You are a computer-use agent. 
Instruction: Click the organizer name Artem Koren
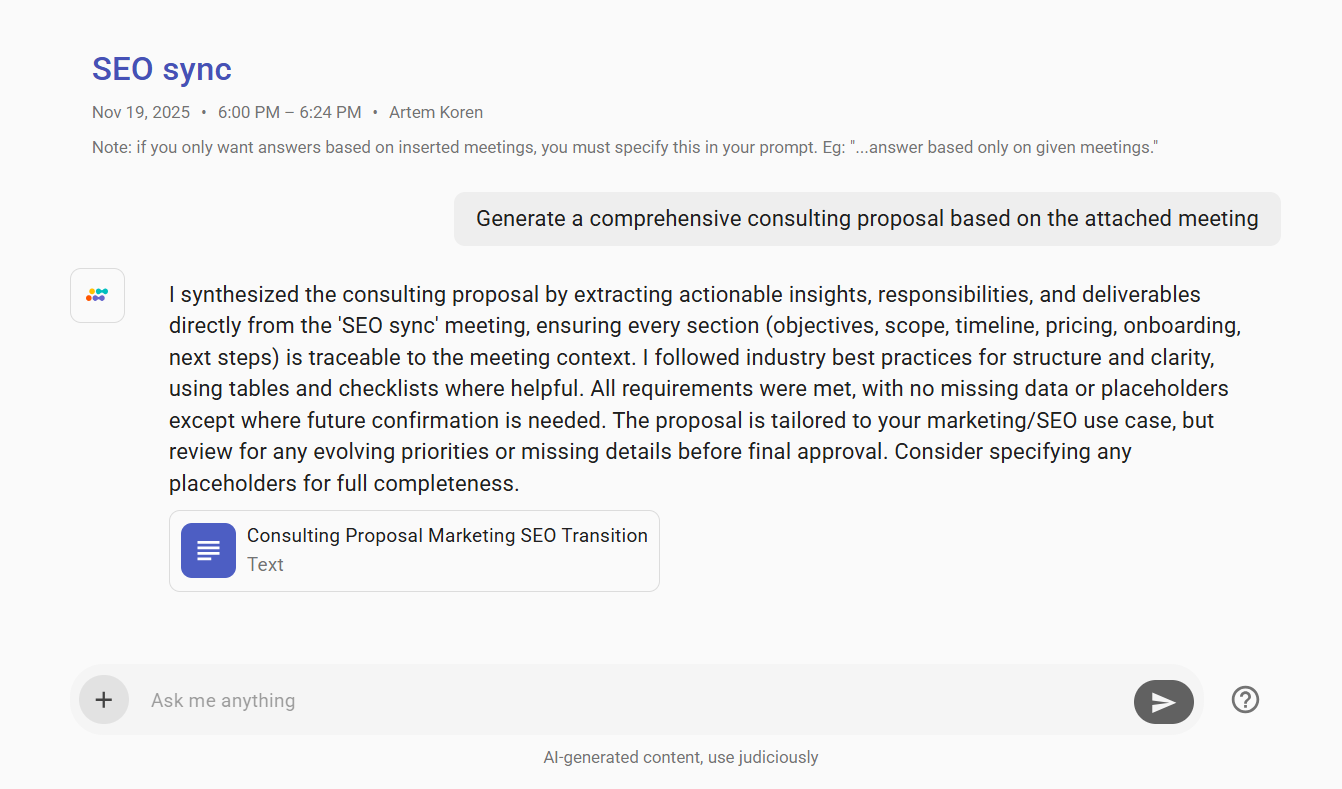pos(436,112)
